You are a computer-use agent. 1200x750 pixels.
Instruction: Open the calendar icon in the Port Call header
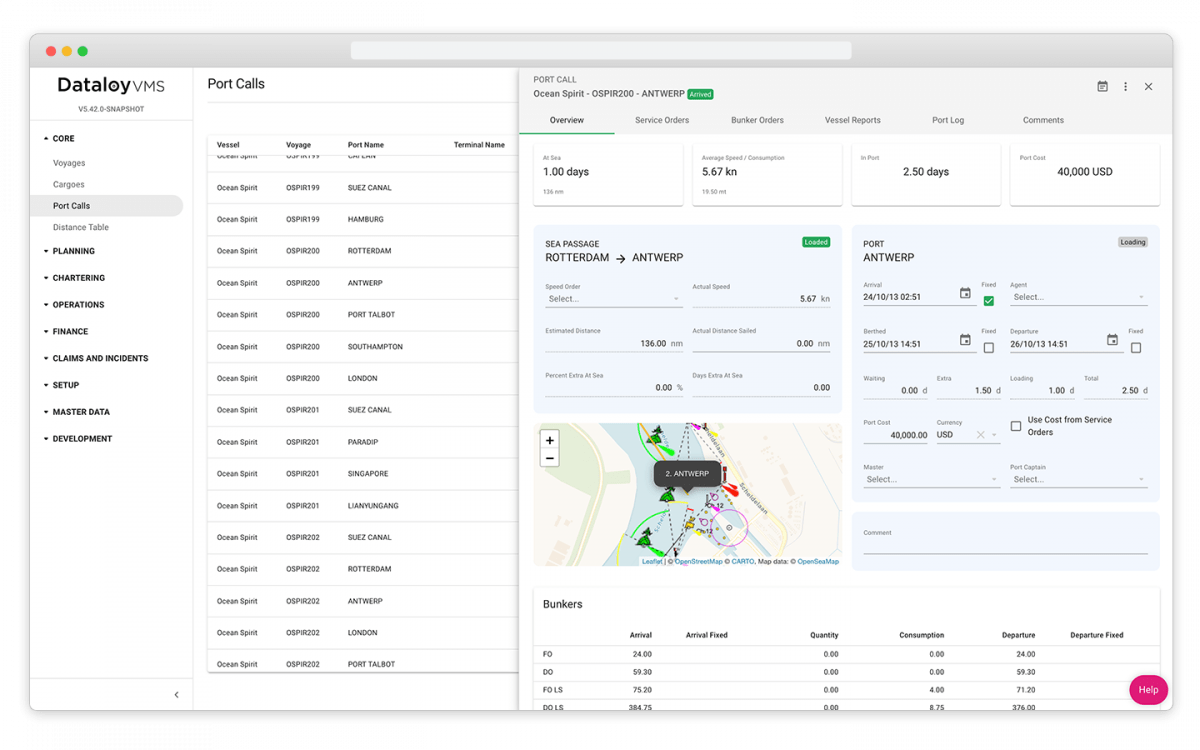[1102, 86]
